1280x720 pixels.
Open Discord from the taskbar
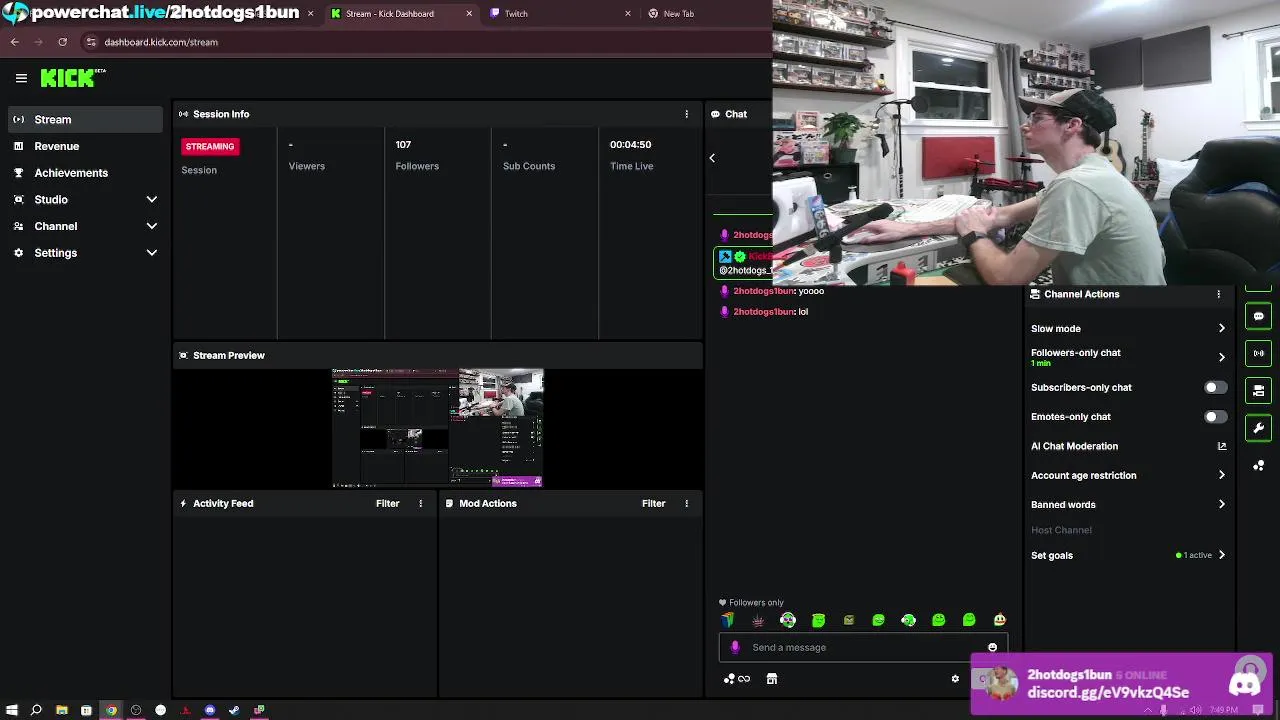[x=209, y=710]
